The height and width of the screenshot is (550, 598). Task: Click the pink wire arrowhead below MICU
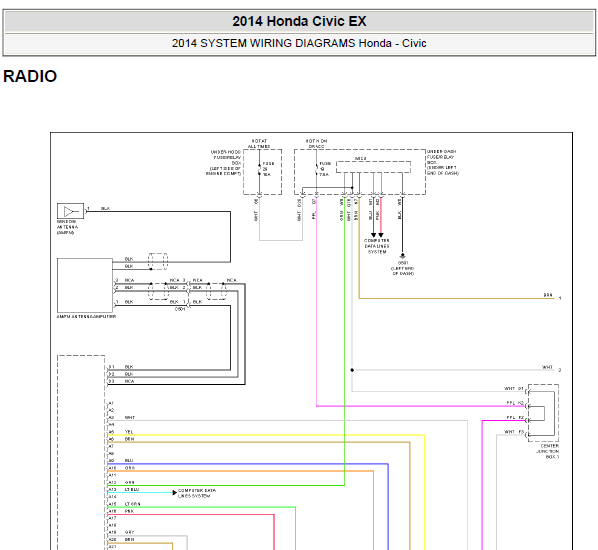381,235
